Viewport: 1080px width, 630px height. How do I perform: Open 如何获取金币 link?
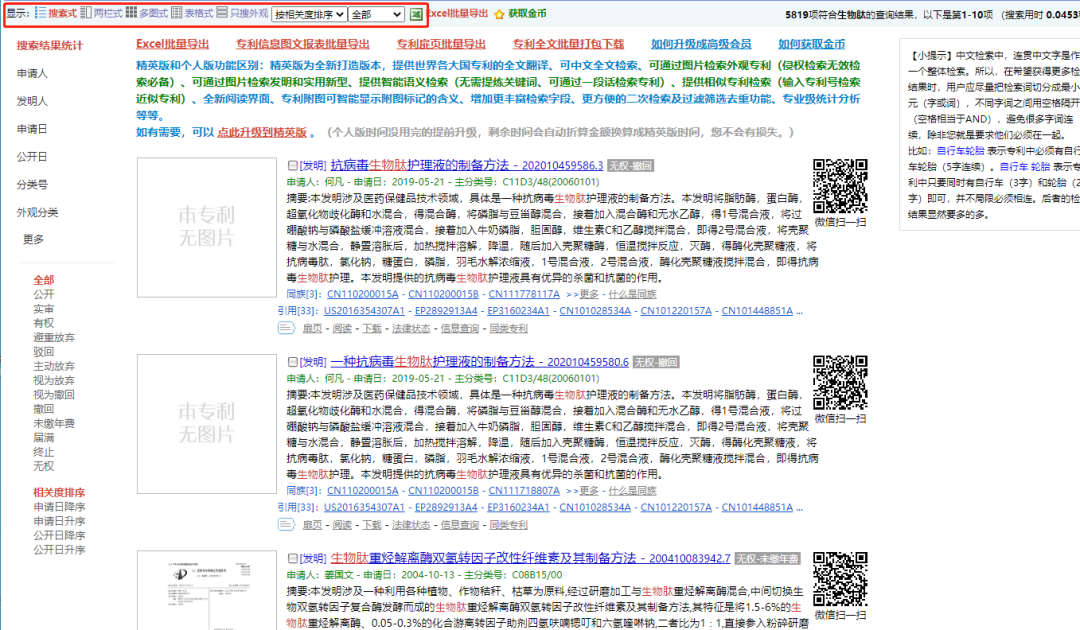click(x=811, y=44)
